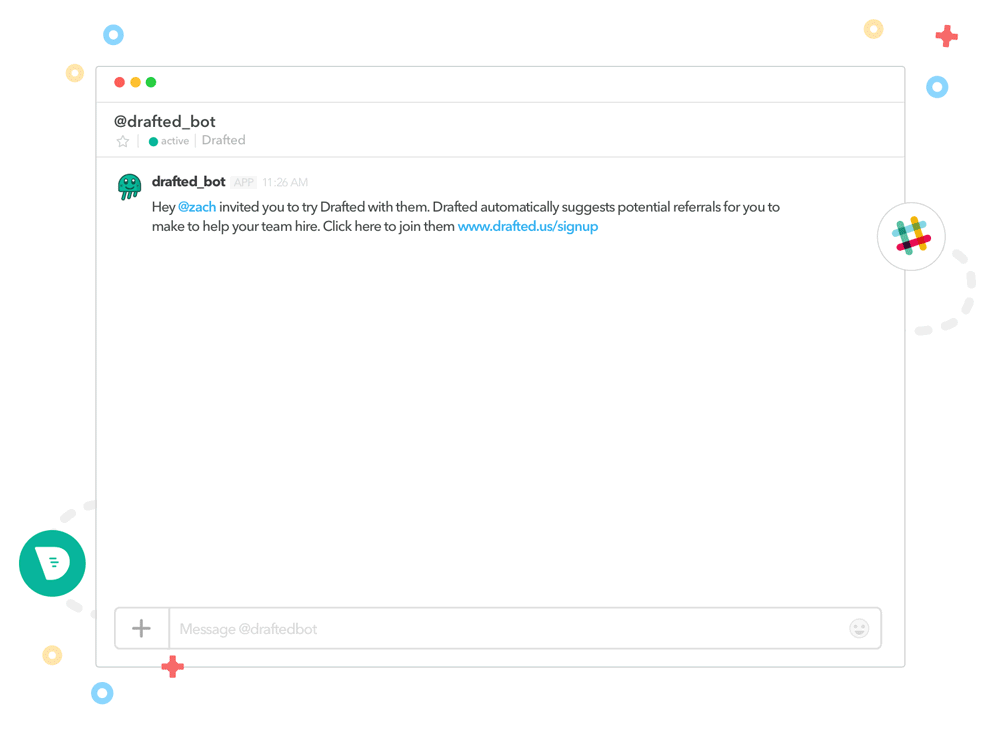Open the emoji picker smiley
Screen dimensions: 1000x733
859,628
